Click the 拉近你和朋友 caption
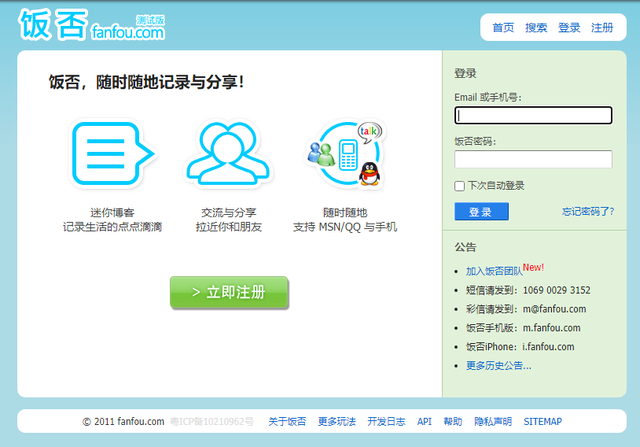Screen dimensions: 640x447 (x=229, y=227)
